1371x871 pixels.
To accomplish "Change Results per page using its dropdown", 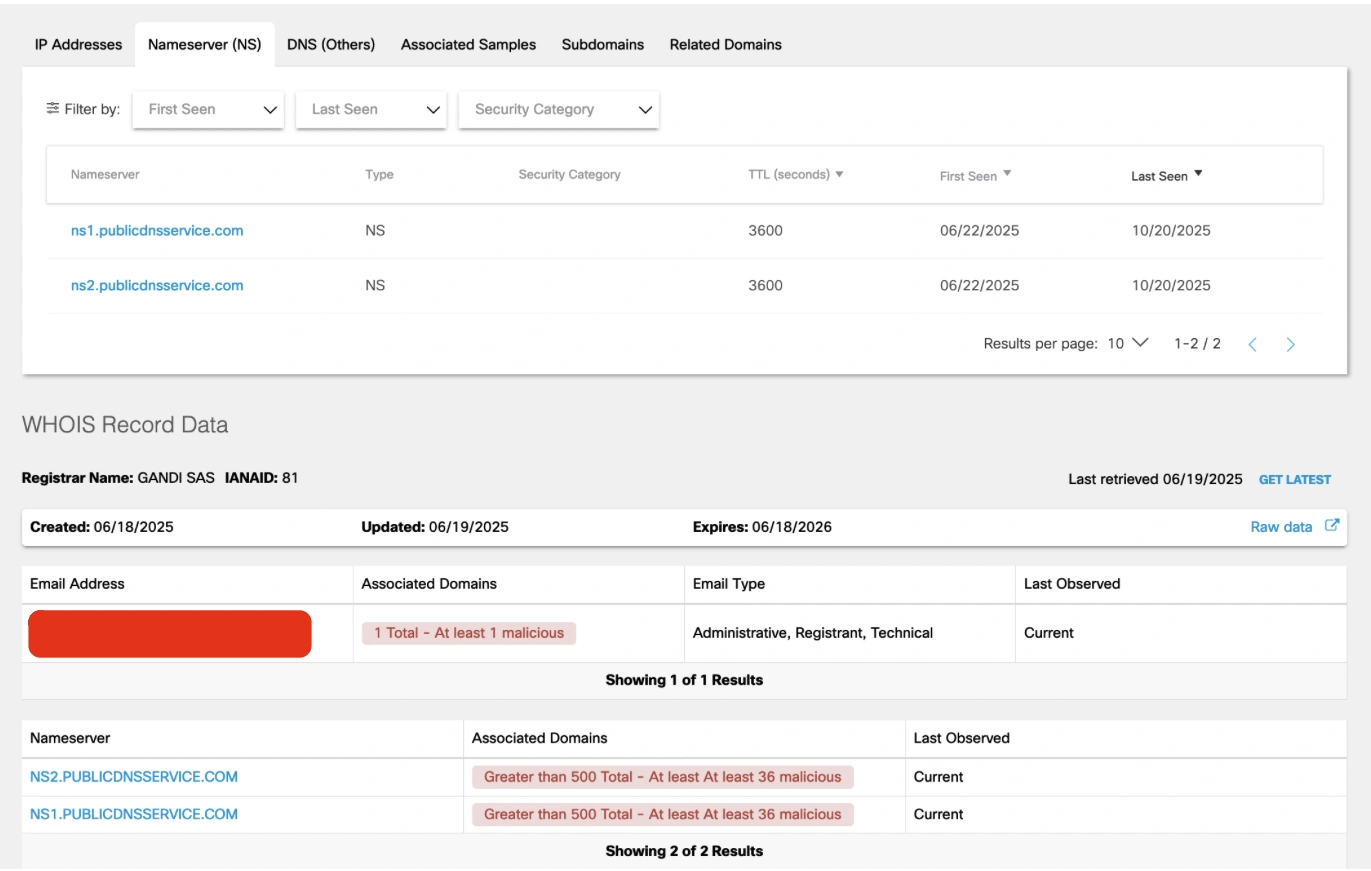I will pos(1138,342).
